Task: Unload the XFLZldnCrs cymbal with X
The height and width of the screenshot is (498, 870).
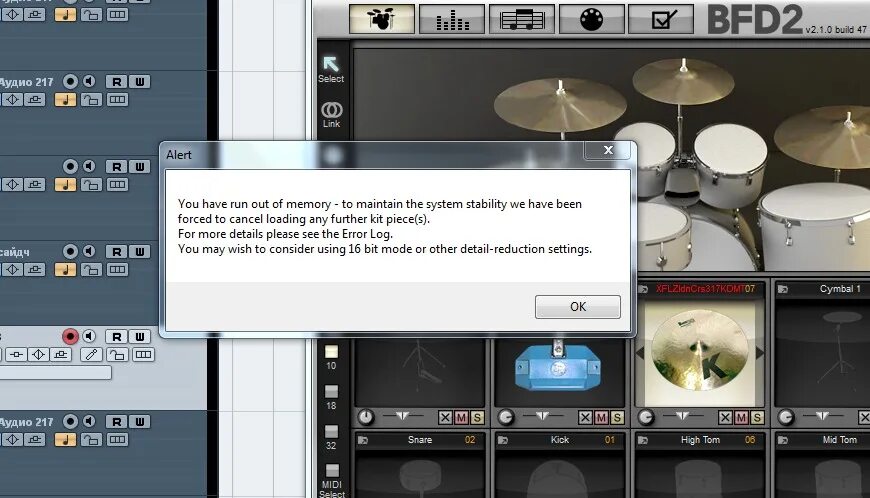Action: pos(725,418)
